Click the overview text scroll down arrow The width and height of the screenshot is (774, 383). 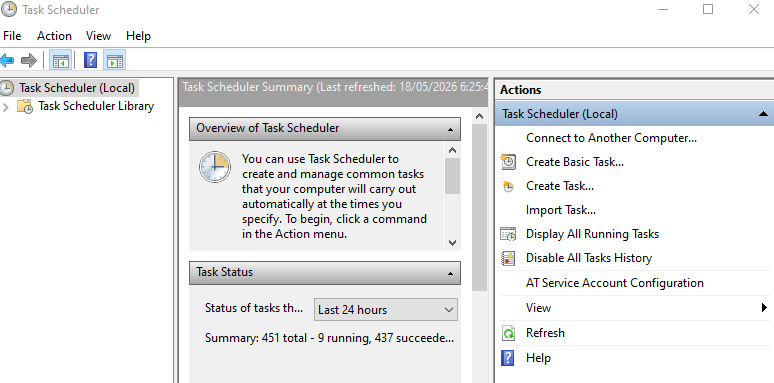coord(452,242)
